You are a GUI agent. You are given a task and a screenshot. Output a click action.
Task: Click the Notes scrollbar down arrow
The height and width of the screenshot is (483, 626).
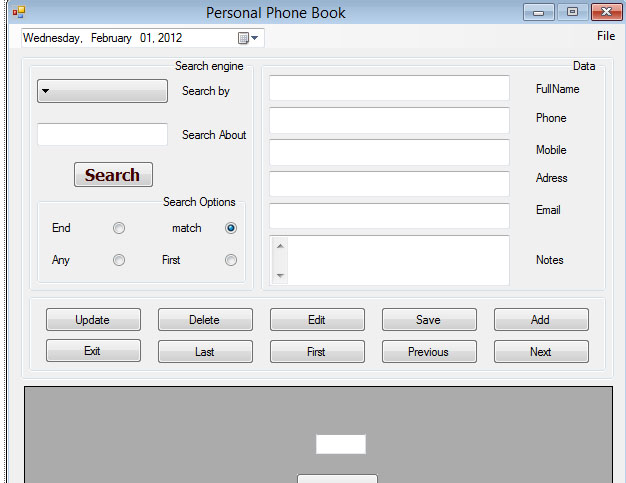coord(280,275)
